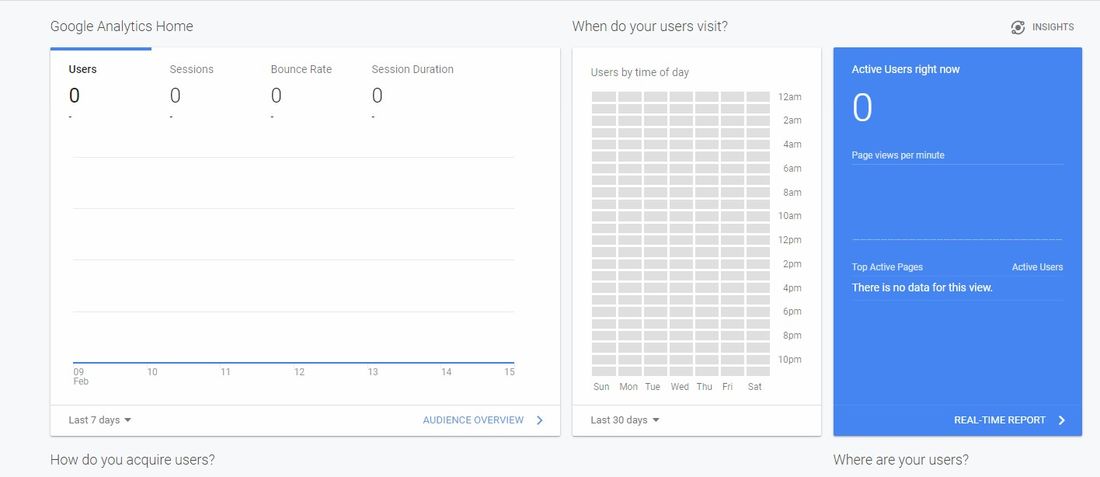Click the '09 Feb' chart axis date

point(81,377)
